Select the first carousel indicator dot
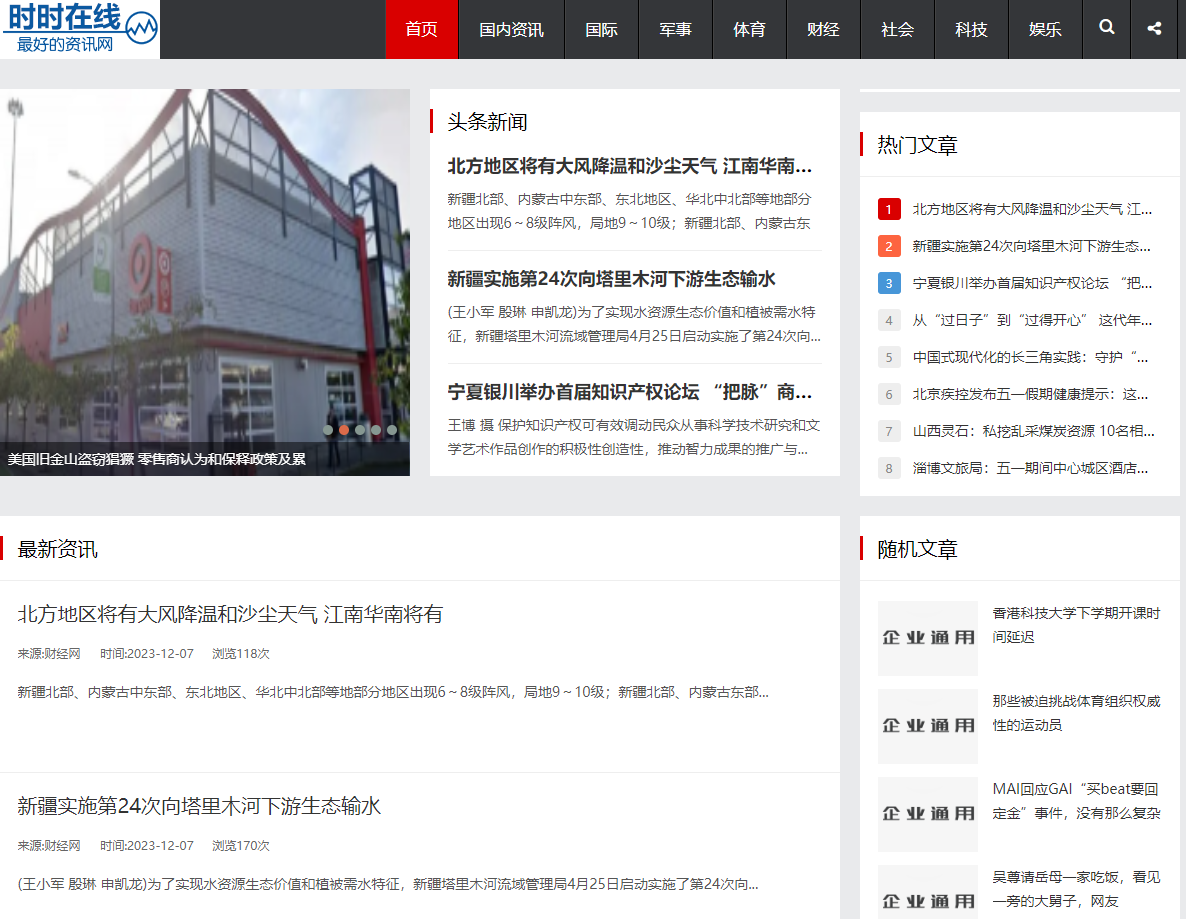 [327, 430]
